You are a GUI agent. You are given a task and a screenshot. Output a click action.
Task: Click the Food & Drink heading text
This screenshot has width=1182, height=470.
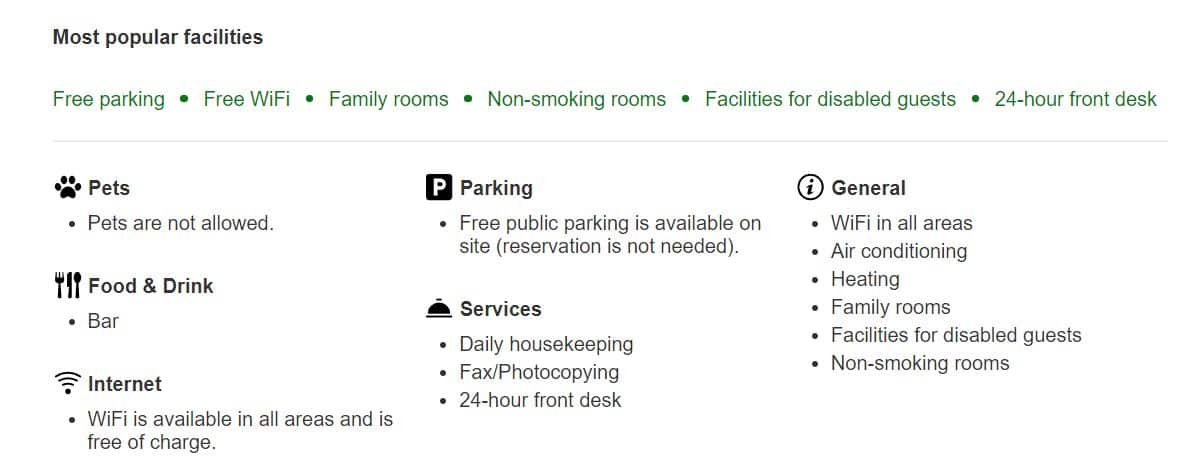pyautogui.click(x=151, y=286)
